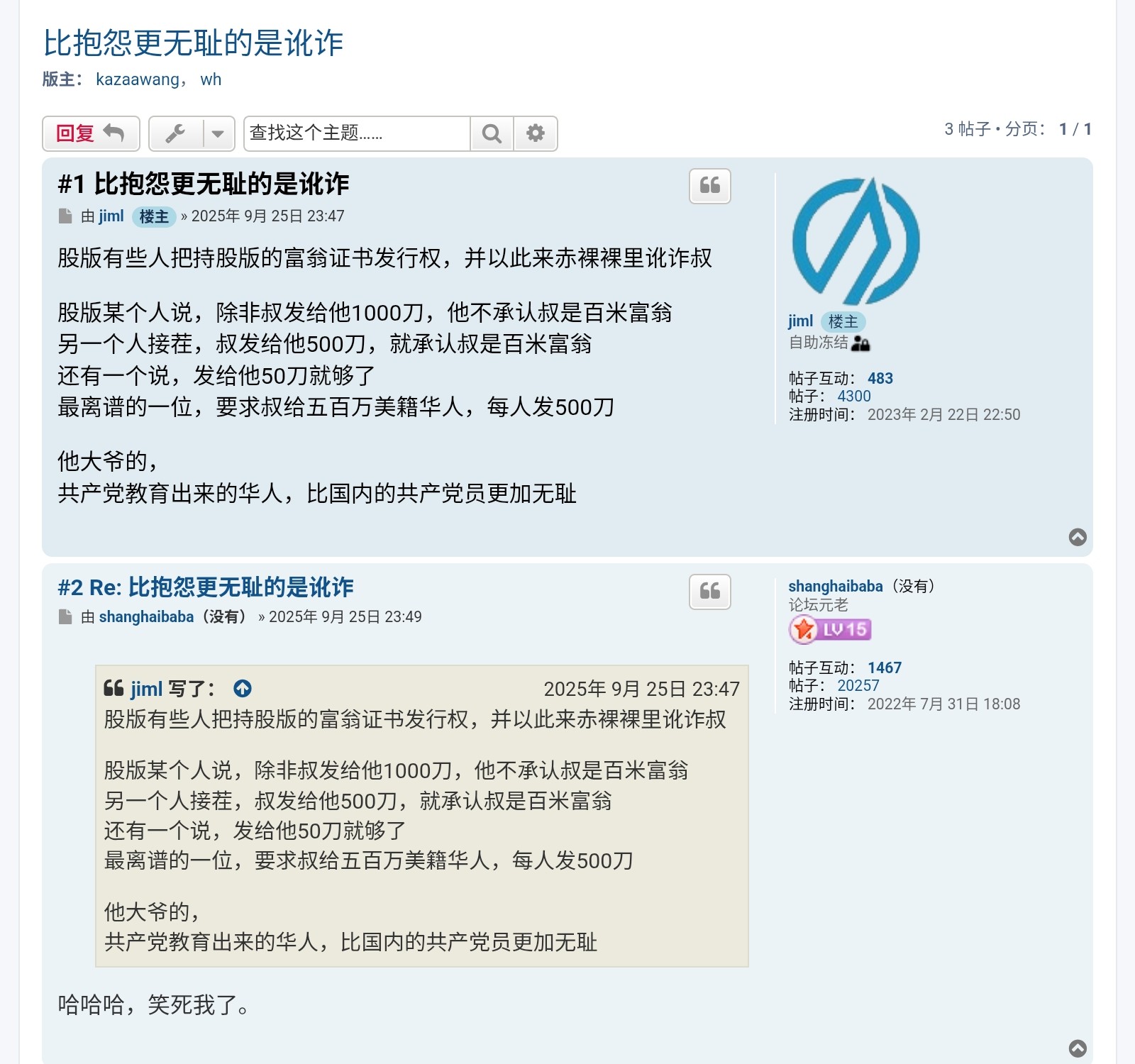View jiml's posts count 4300
1135x1064 pixels.
pyautogui.click(x=854, y=397)
